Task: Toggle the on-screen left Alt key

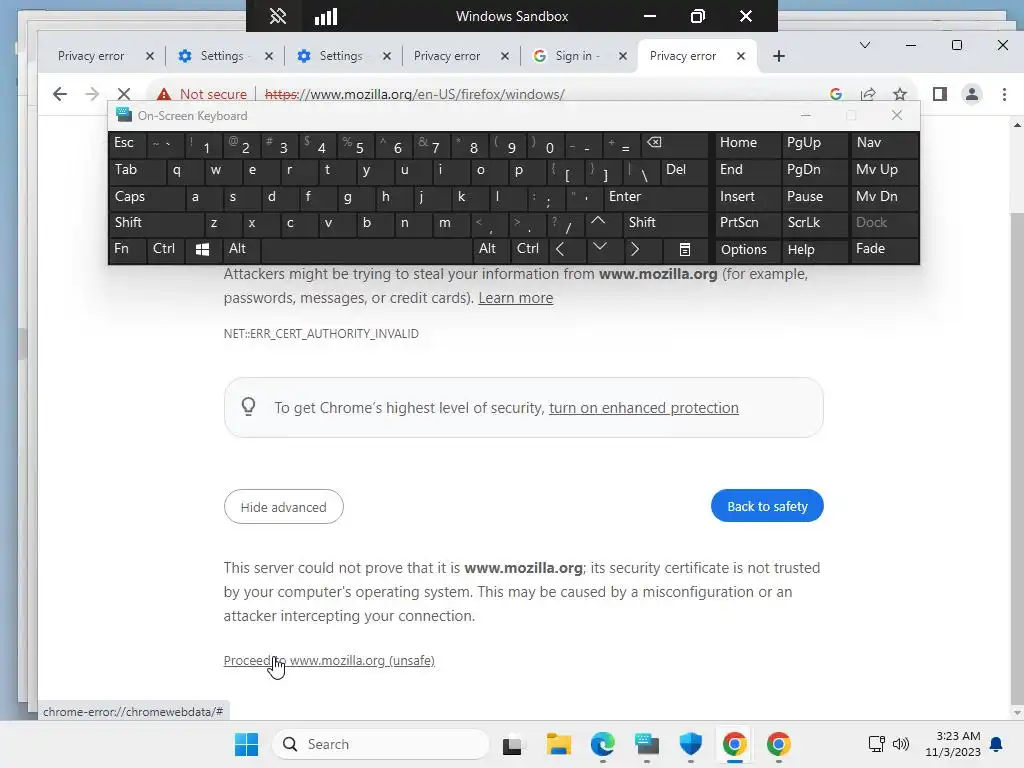Action: (240, 249)
